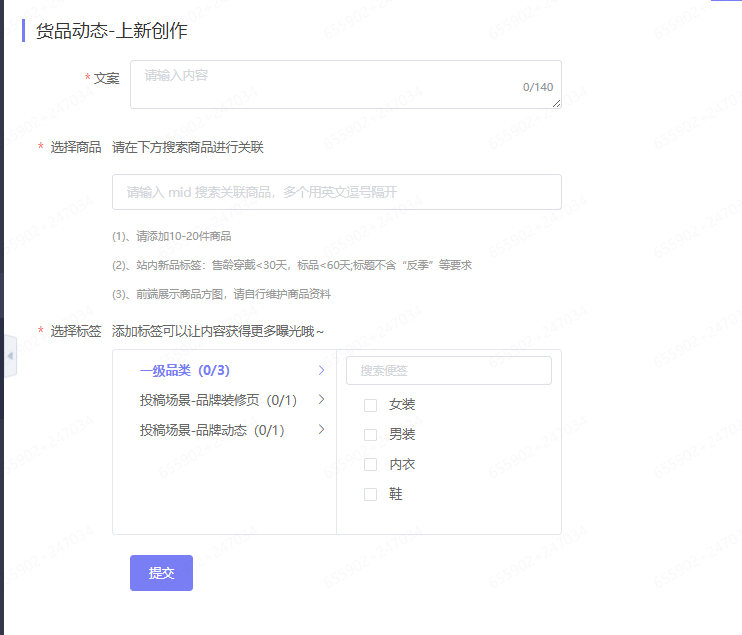The height and width of the screenshot is (635, 742).
Task: Collapse the left sidebar using the arrow handle
Action: pyautogui.click(x=9, y=356)
